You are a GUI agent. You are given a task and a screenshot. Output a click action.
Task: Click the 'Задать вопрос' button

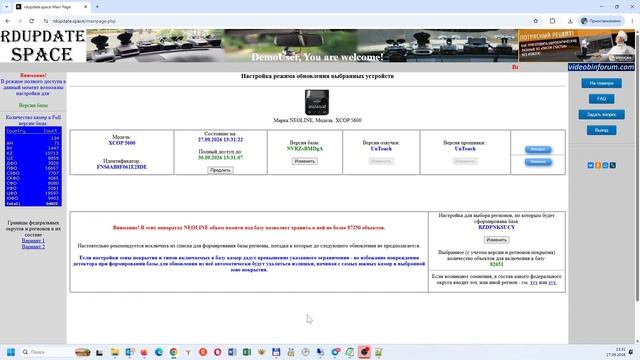[602, 115]
